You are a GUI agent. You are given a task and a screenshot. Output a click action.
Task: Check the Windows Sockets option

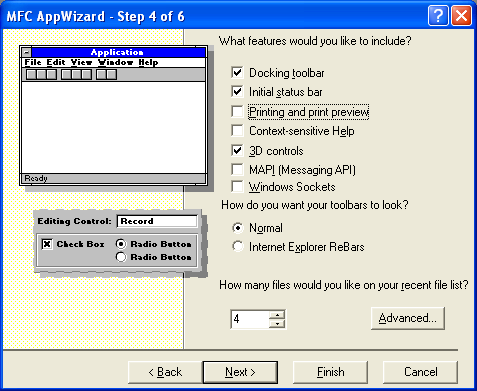(x=237, y=187)
